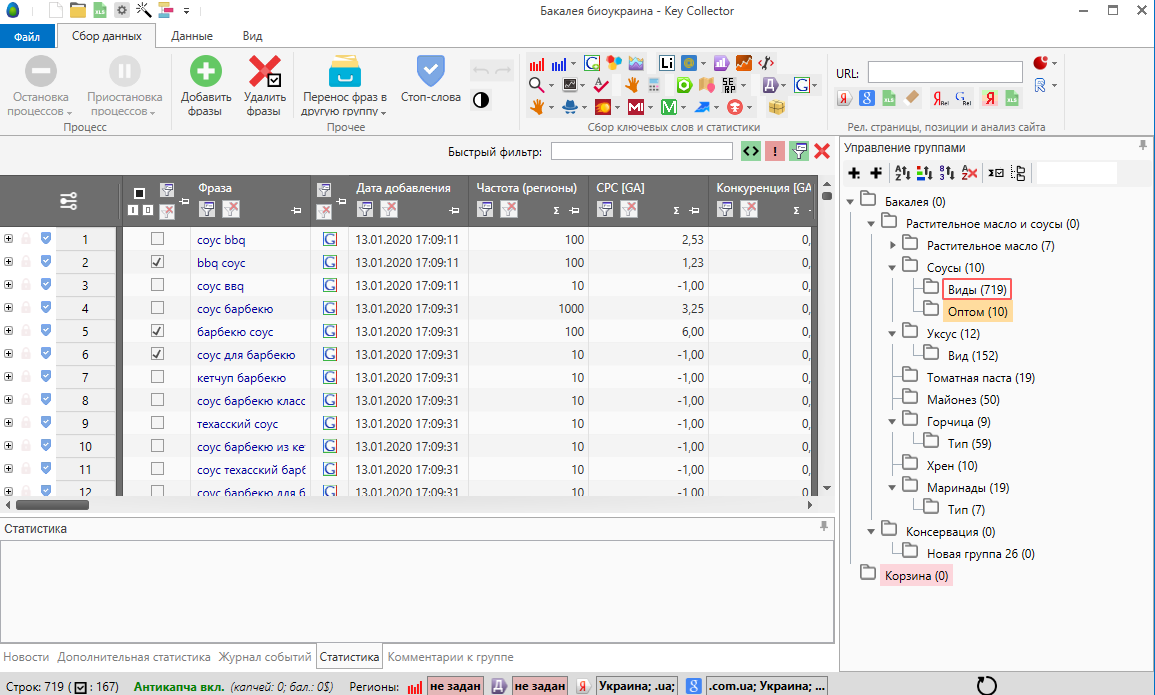Uncheck the checkbox for 'bbq соус' row
This screenshot has width=1155, height=695.
pos(157,261)
